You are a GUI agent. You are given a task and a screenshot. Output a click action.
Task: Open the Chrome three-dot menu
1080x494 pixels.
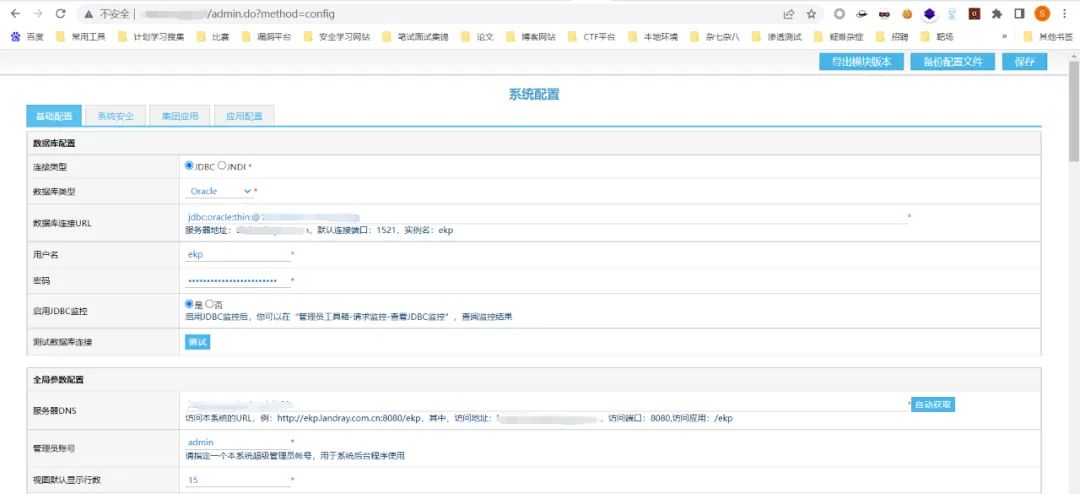click(1065, 14)
